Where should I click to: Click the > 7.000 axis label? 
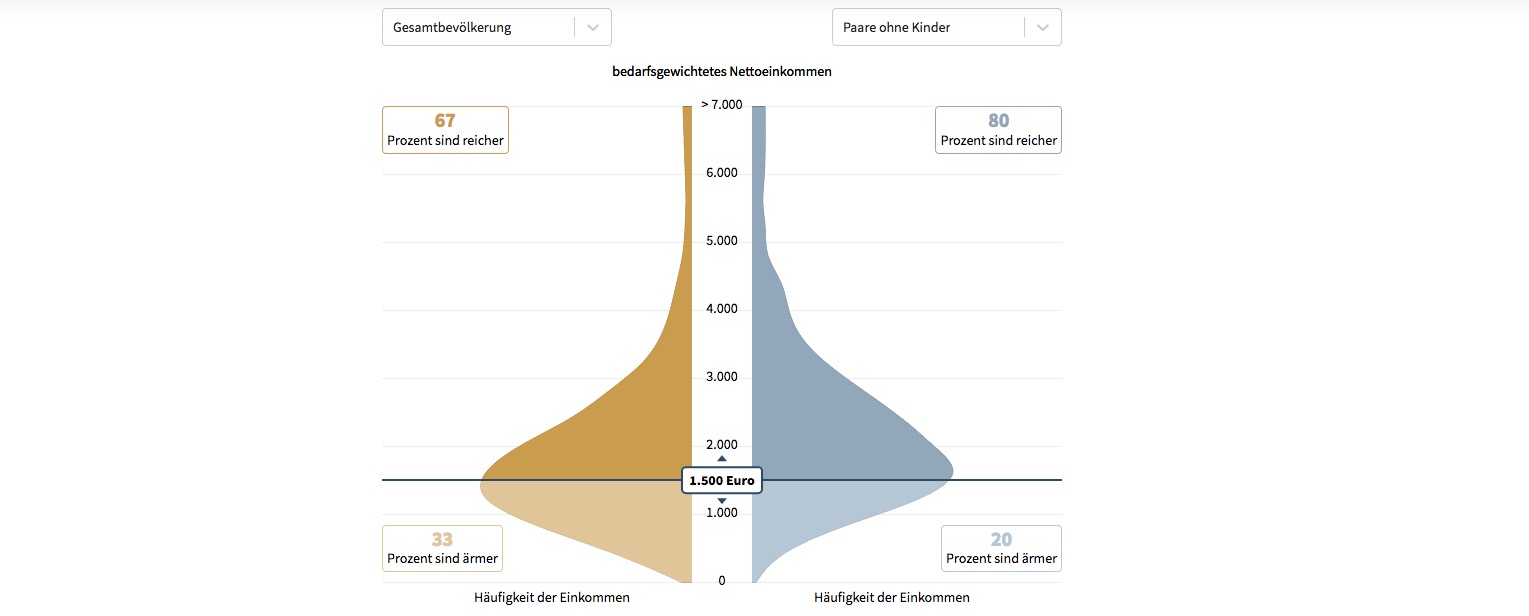tap(721, 105)
